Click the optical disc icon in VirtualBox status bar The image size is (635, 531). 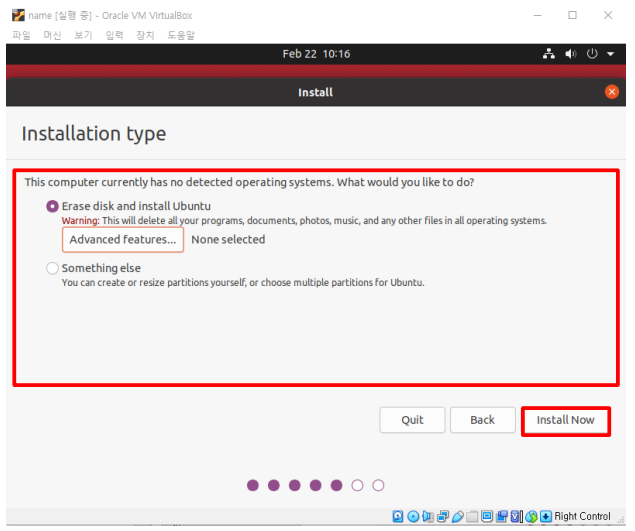[x=413, y=516]
